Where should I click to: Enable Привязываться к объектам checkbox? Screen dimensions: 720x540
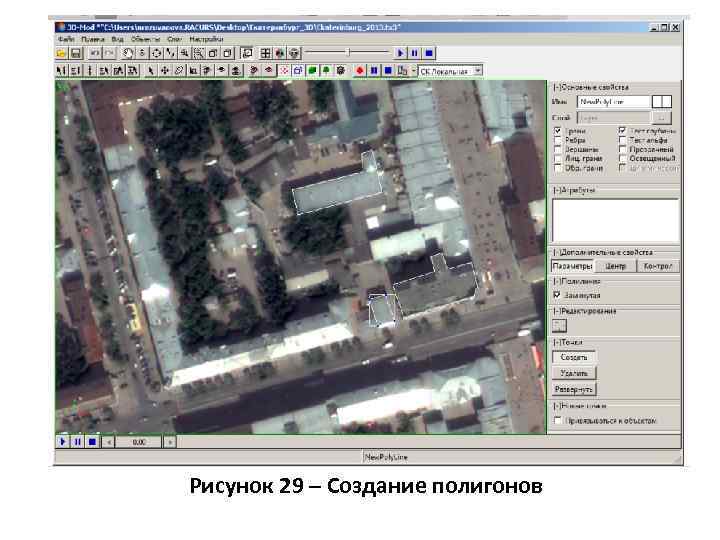click(557, 421)
